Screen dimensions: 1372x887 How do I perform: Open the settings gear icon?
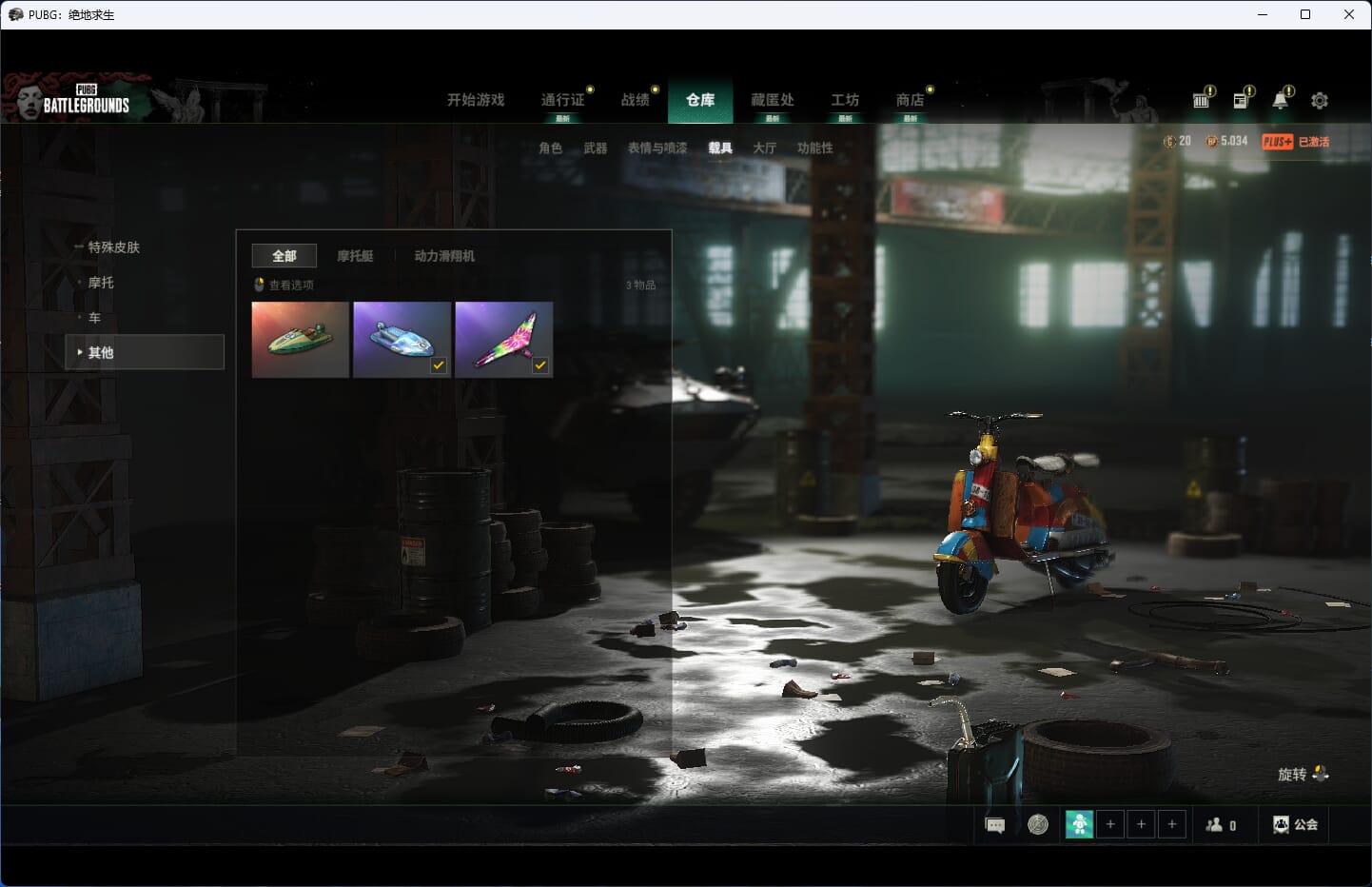pyautogui.click(x=1320, y=100)
